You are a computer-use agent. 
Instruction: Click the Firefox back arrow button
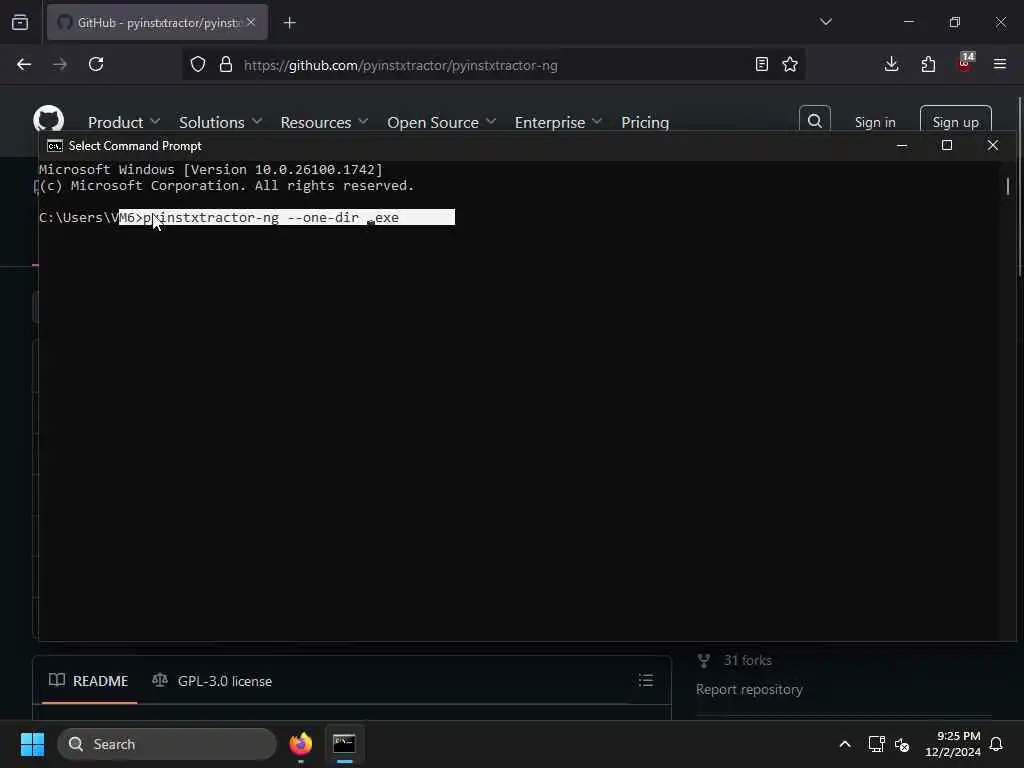pyautogui.click(x=24, y=64)
